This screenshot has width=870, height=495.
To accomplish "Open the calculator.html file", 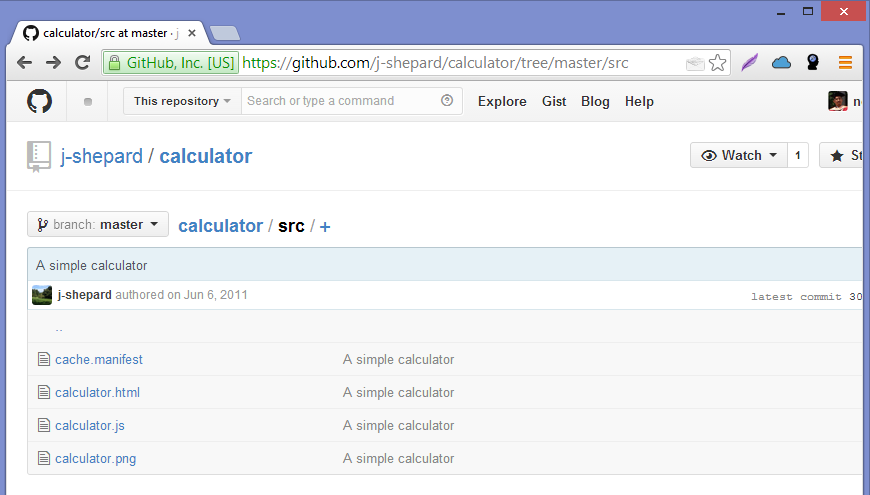I will (97, 392).
